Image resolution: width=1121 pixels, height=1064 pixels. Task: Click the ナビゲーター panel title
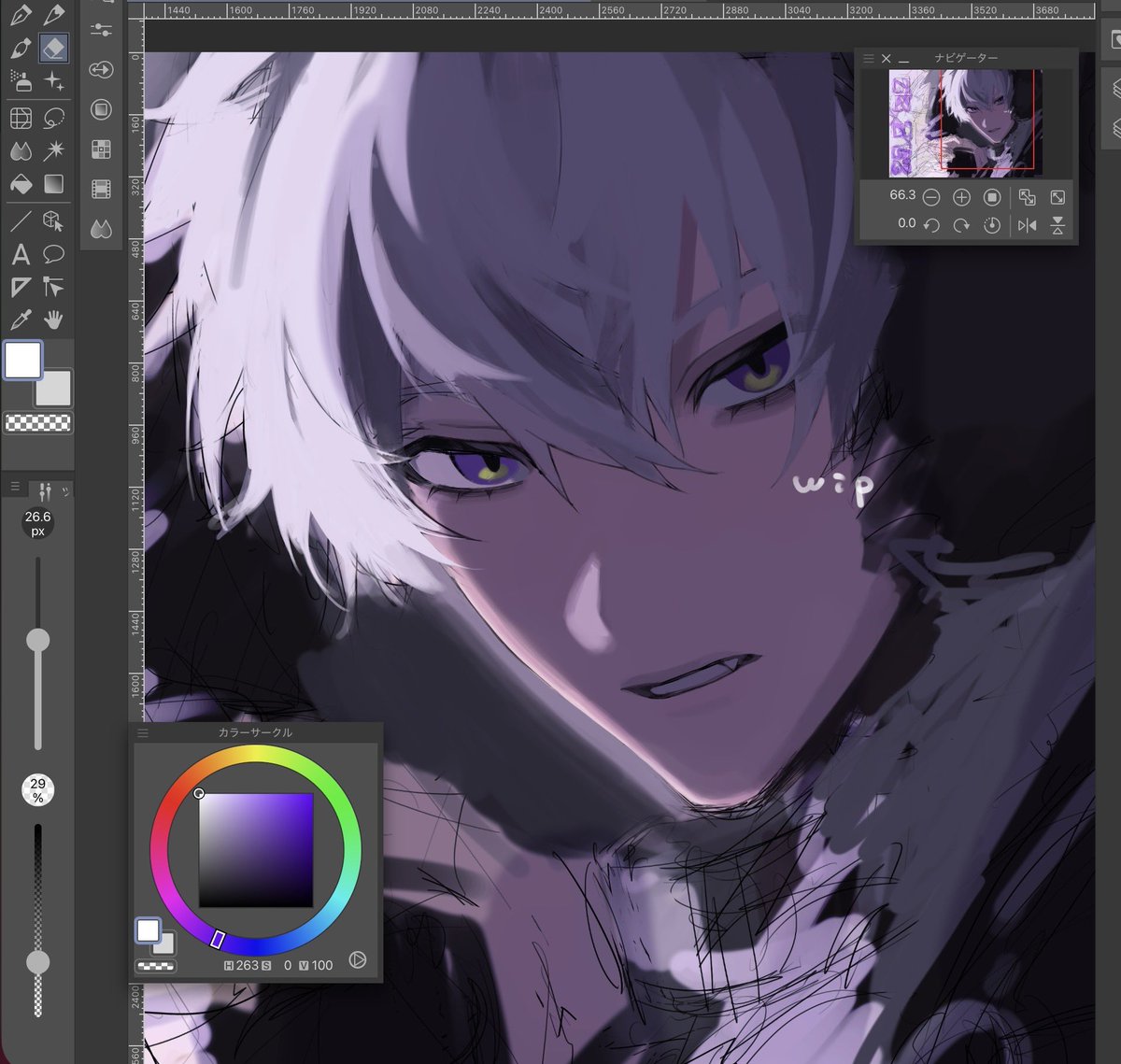(965, 58)
